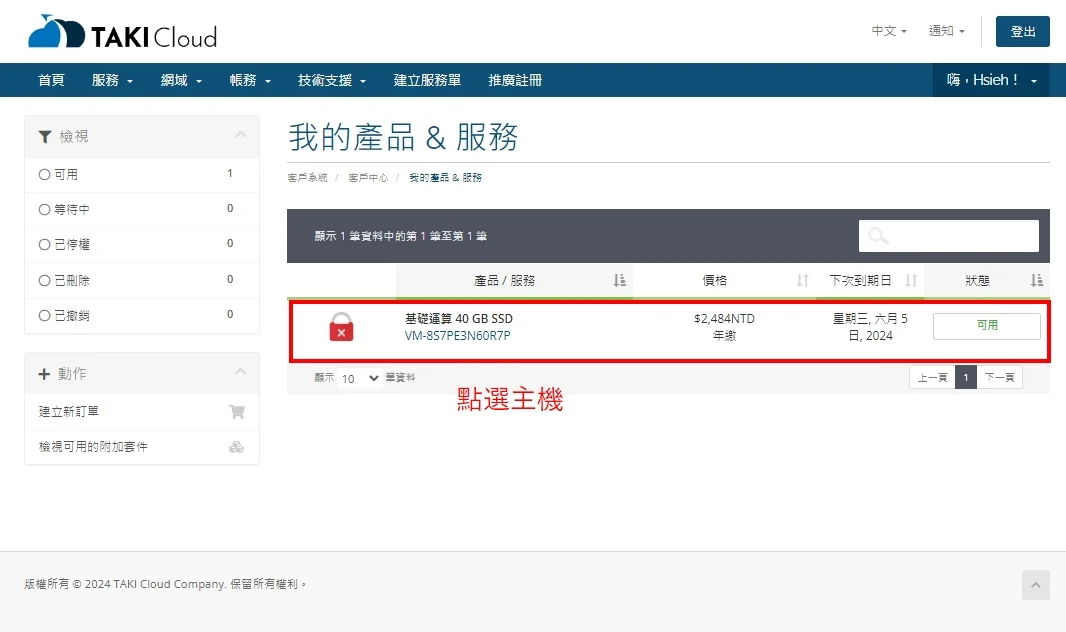Viewport: 1066px width, 632px height.
Task: Click the 我的產品 & 服務 breadcrumb text
Action: (445, 177)
